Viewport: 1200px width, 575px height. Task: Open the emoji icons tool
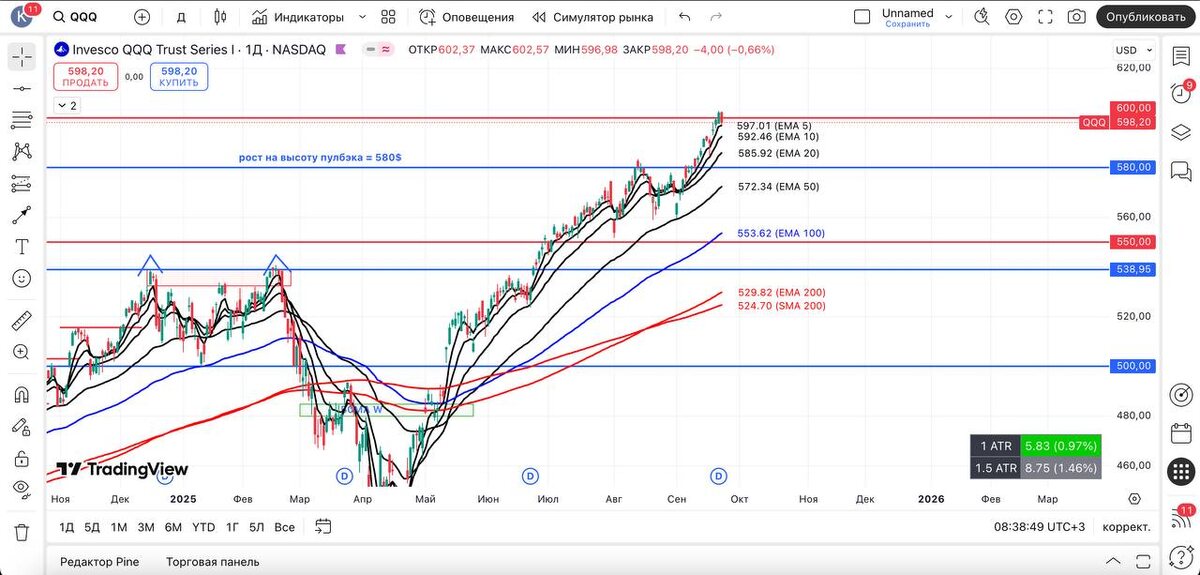tap(21, 278)
